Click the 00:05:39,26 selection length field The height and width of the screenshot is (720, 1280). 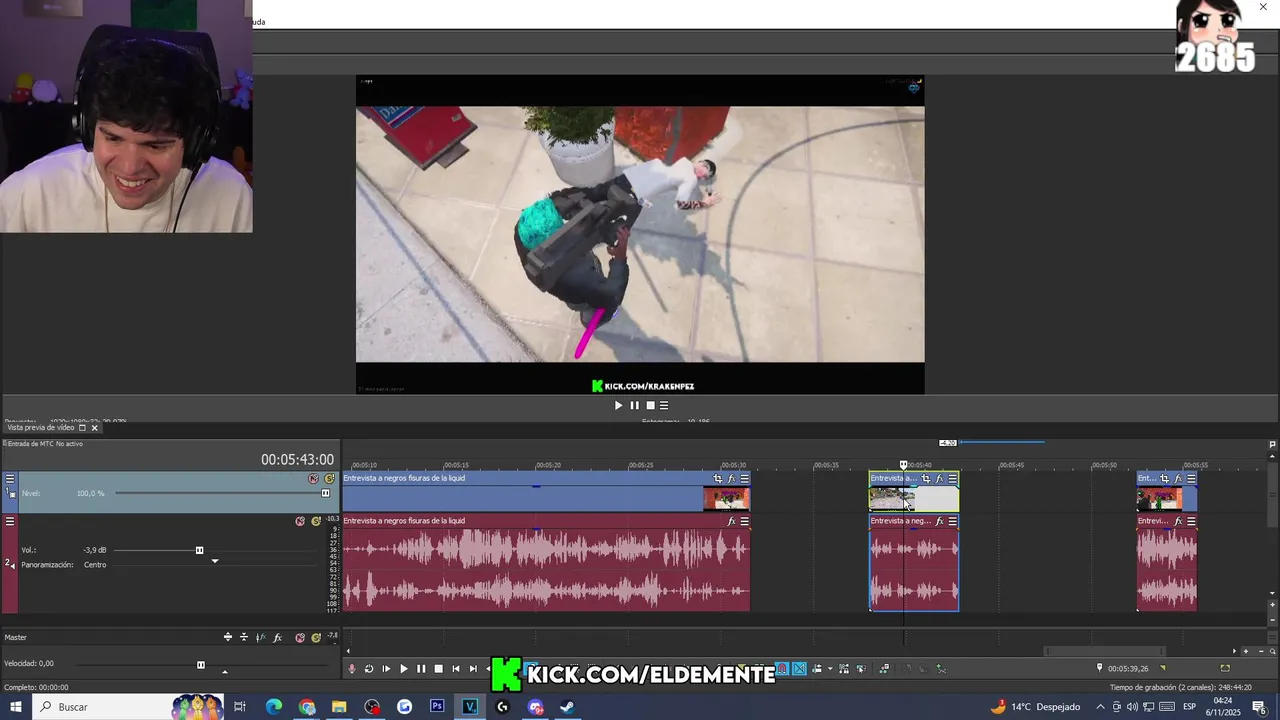1128,669
